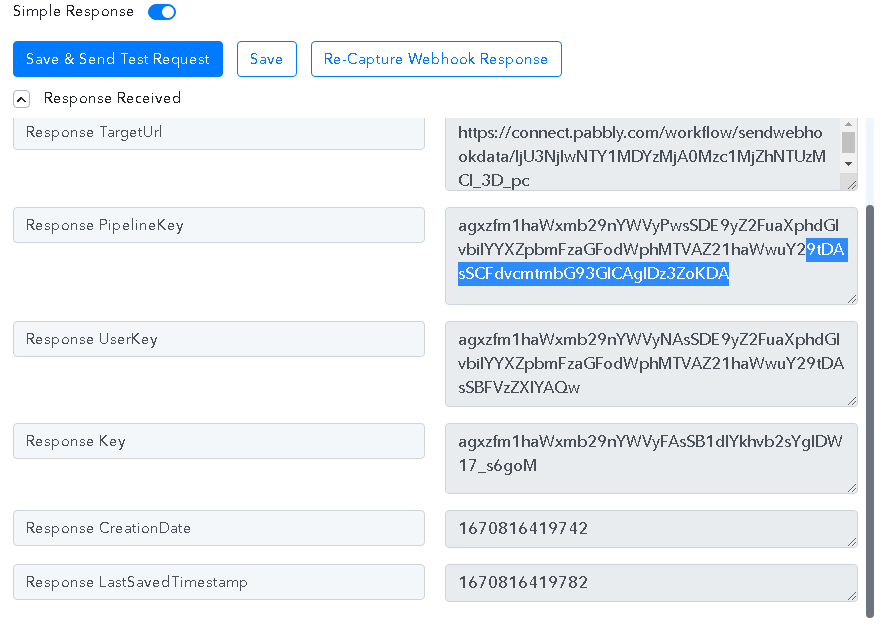Click Save & Send Test Request button

click(118, 59)
